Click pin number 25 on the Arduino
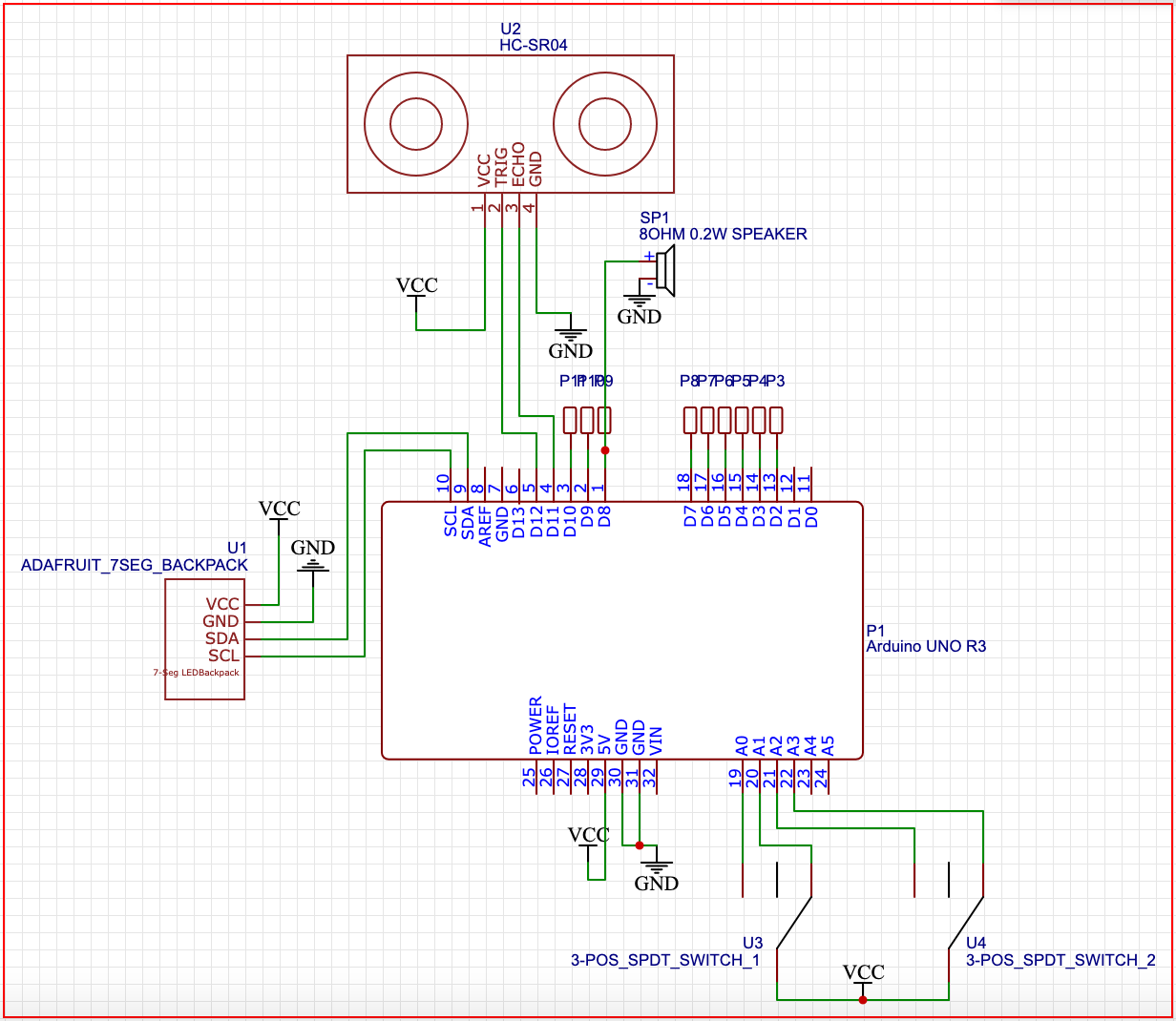Screen dimensions: 1176x1021 (529, 778)
